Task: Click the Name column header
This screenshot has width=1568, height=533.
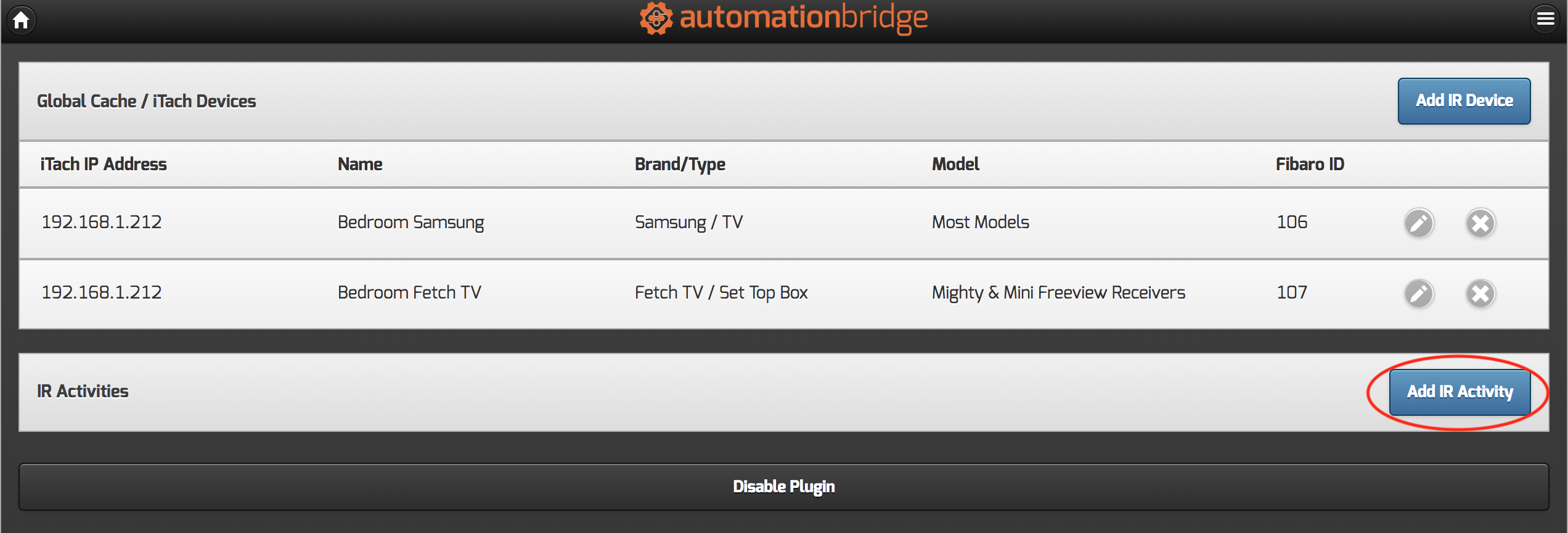Action: (360, 164)
